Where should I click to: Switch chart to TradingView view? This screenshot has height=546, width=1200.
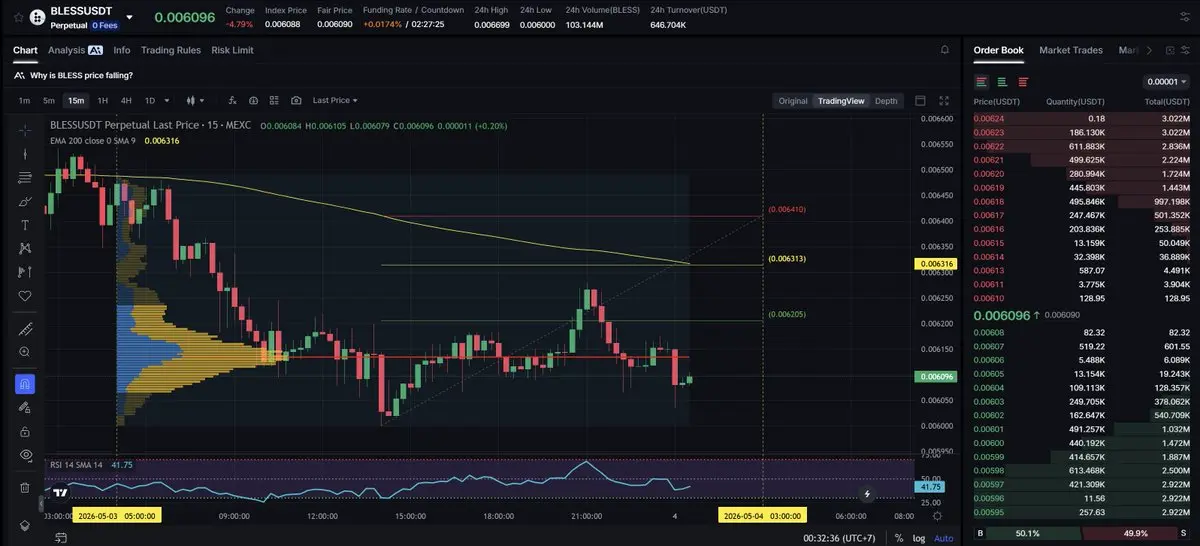point(840,100)
